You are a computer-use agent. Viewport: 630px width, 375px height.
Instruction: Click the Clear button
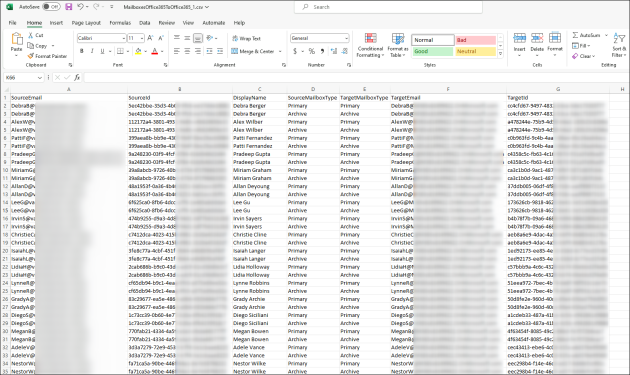[x=583, y=56]
